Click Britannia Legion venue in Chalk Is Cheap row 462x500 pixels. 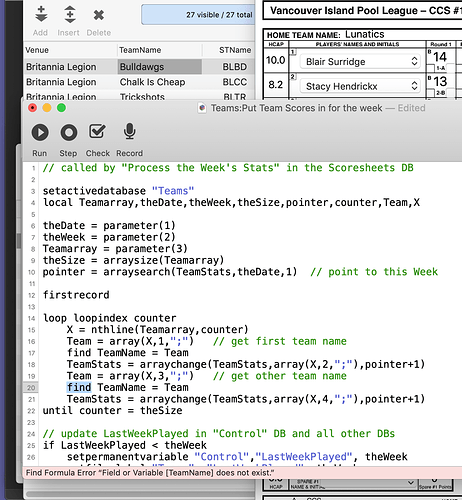coord(61,82)
